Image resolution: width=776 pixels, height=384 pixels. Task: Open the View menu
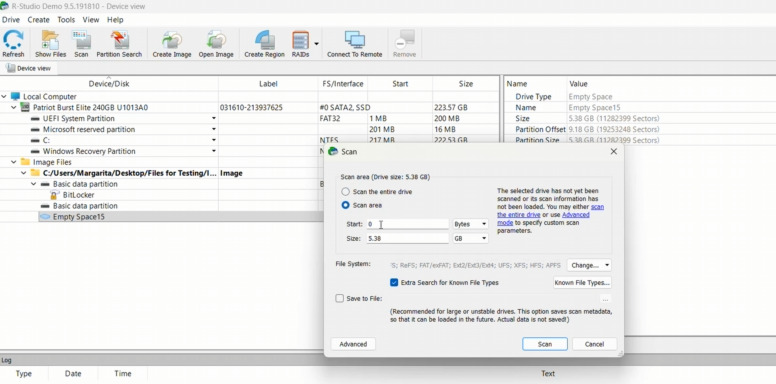coord(91,20)
